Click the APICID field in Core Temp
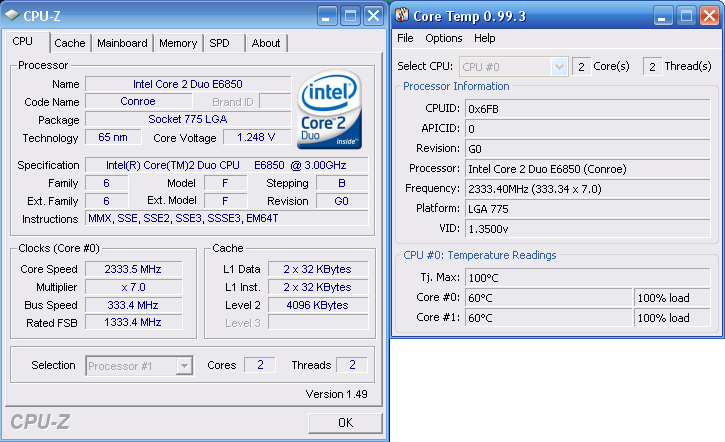This screenshot has width=725, height=442. [x=587, y=129]
